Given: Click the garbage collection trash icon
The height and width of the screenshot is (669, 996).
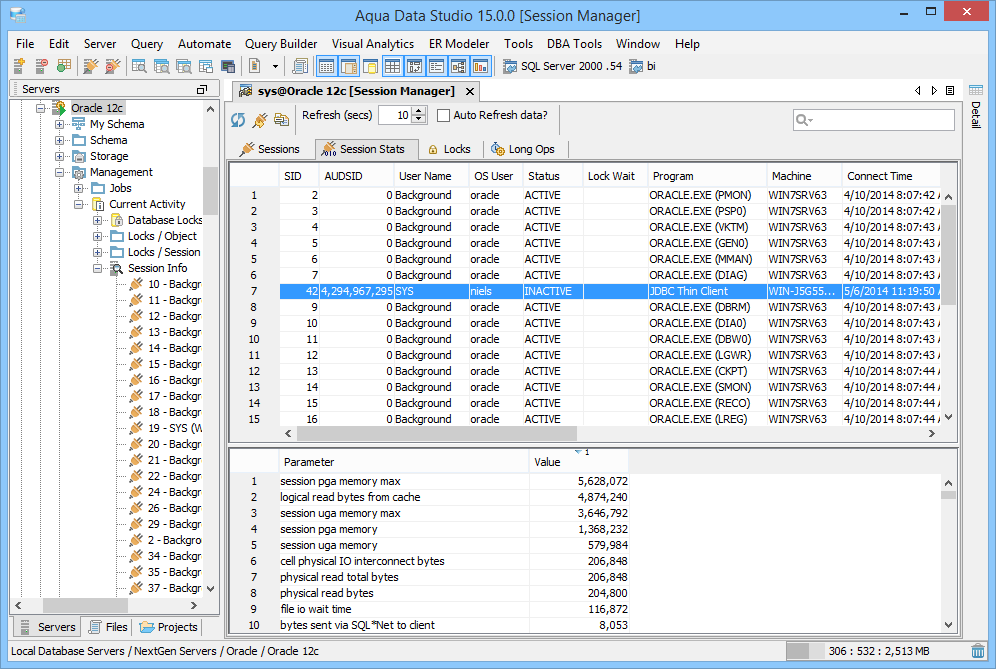Looking at the screenshot, I should (x=978, y=651).
